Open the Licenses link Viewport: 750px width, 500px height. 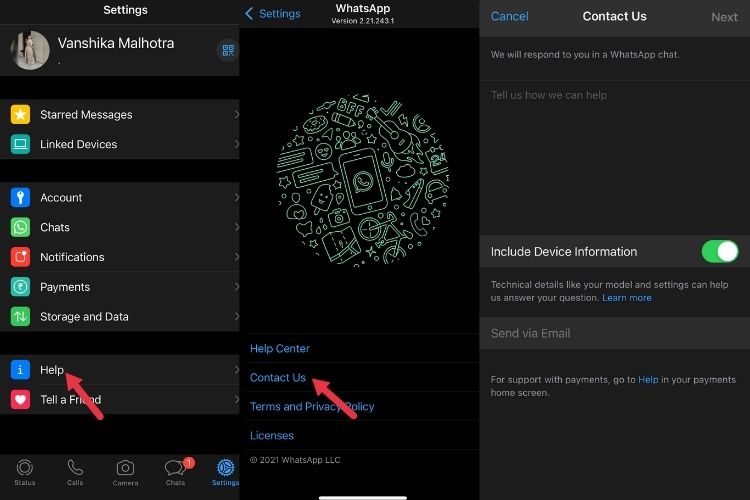click(272, 435)
